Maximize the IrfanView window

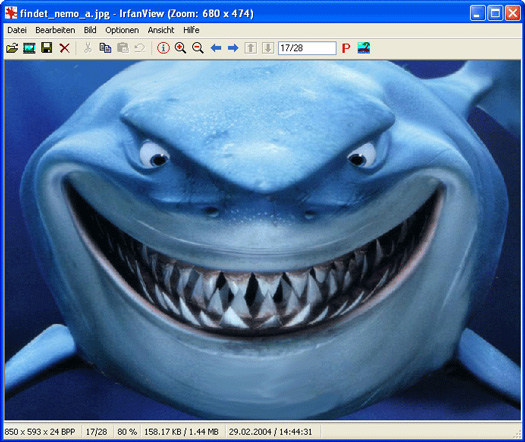point(495,13)
